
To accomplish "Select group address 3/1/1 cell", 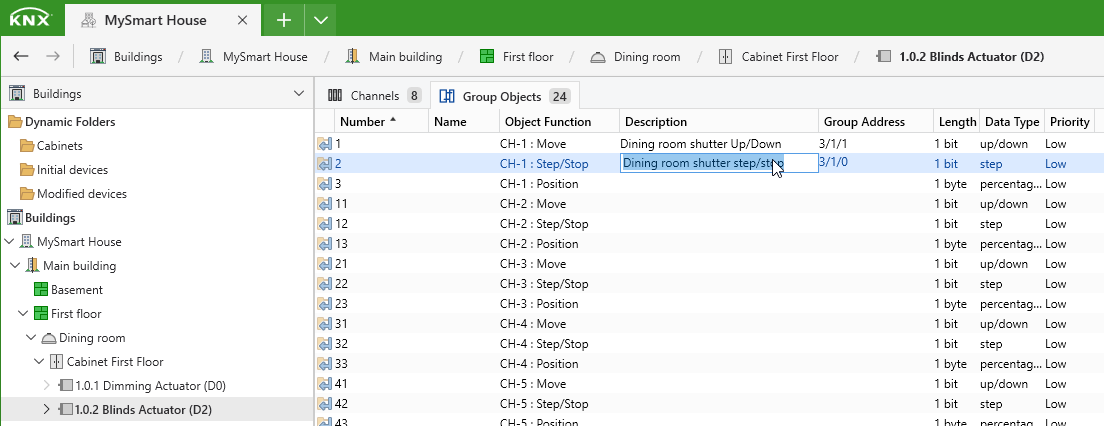I will coord(834,144).
